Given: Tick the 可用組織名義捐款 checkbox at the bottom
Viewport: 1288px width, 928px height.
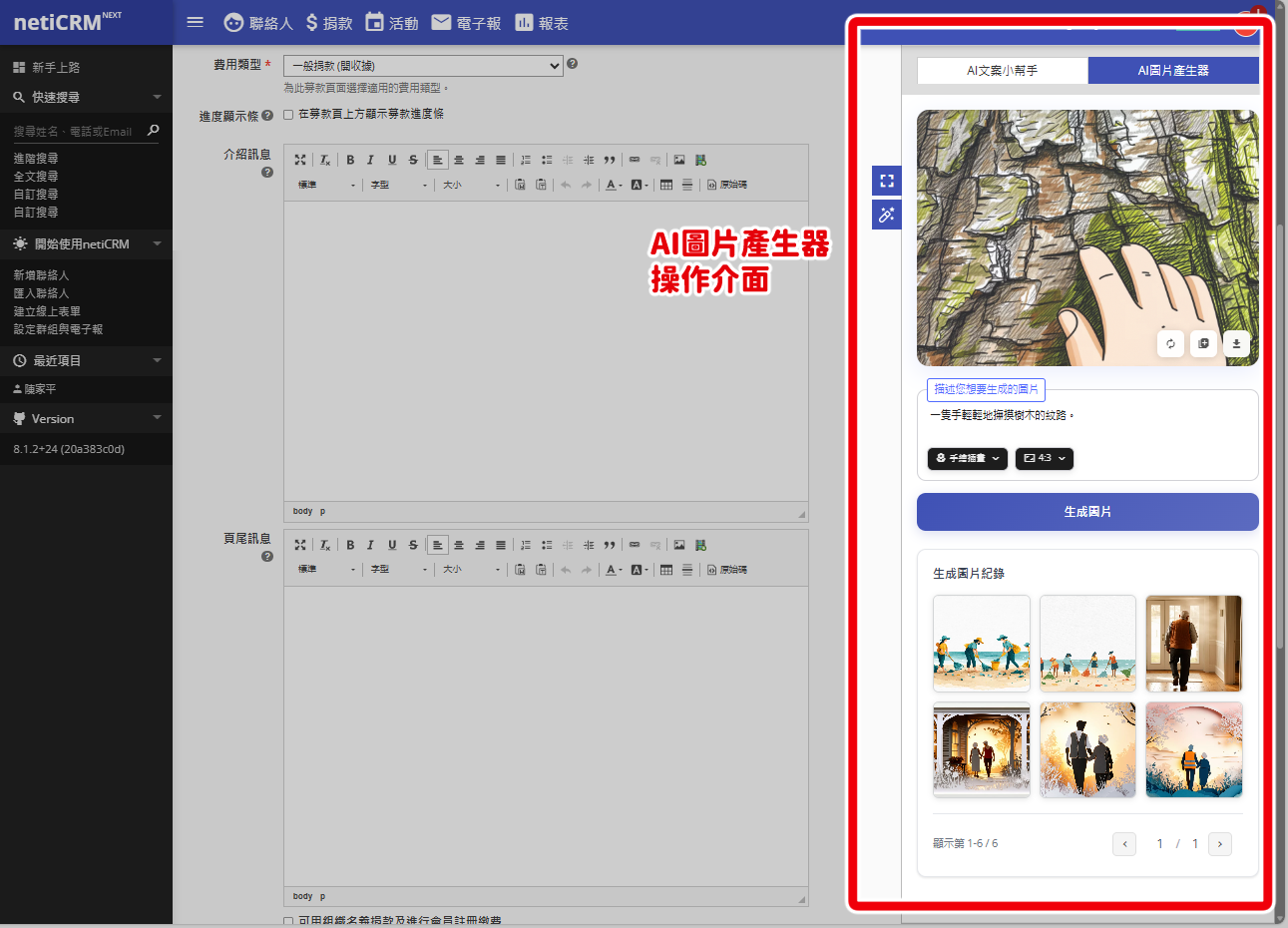Looking at the screenshot, I should tap(288, 921).
